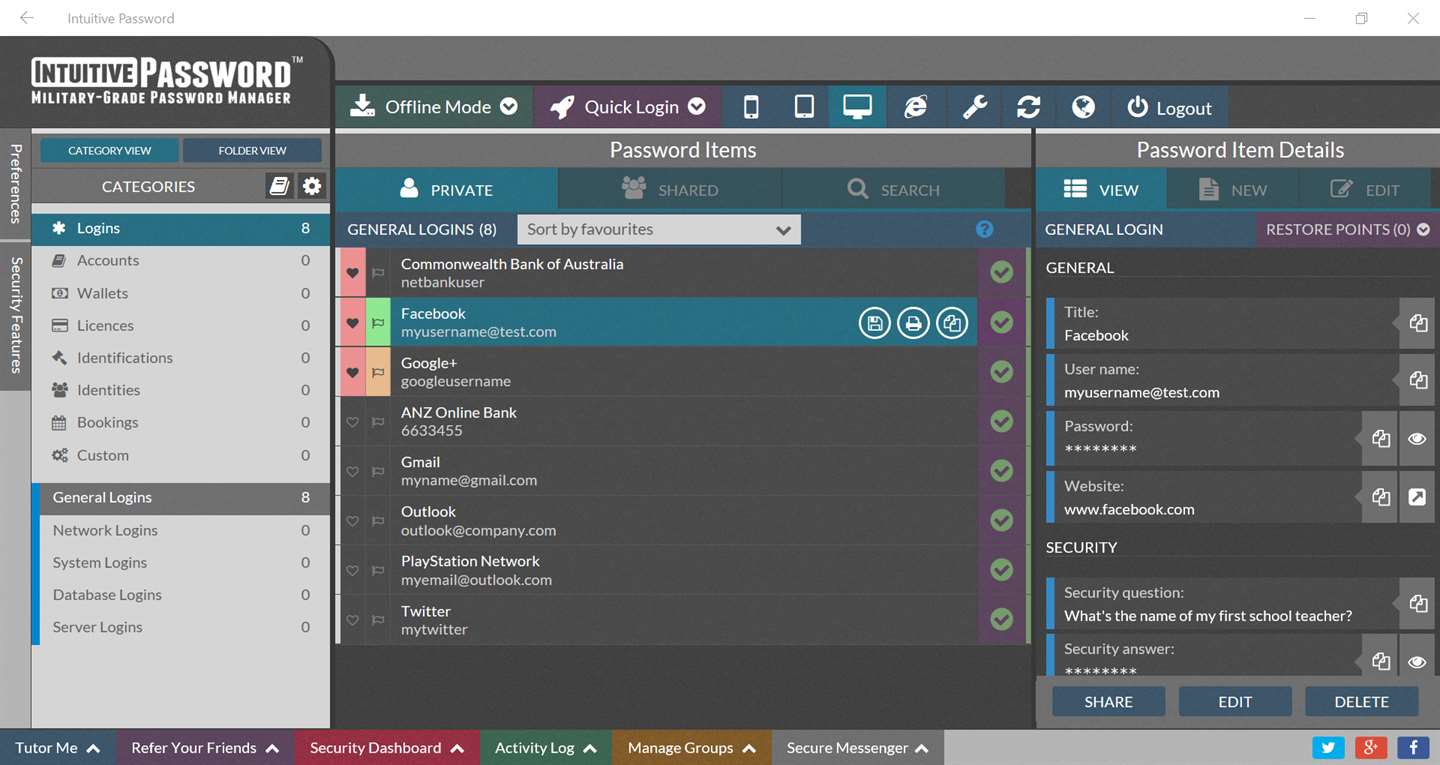Switch to tablet layout icon

[804, 107]
